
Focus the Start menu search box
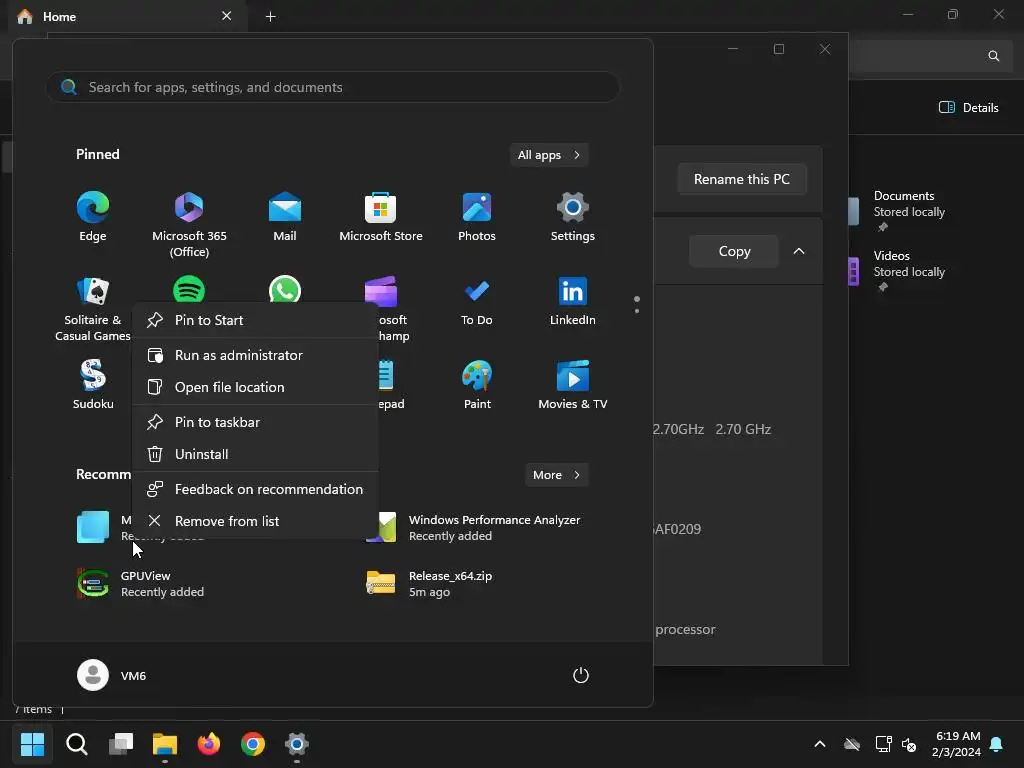332,87
